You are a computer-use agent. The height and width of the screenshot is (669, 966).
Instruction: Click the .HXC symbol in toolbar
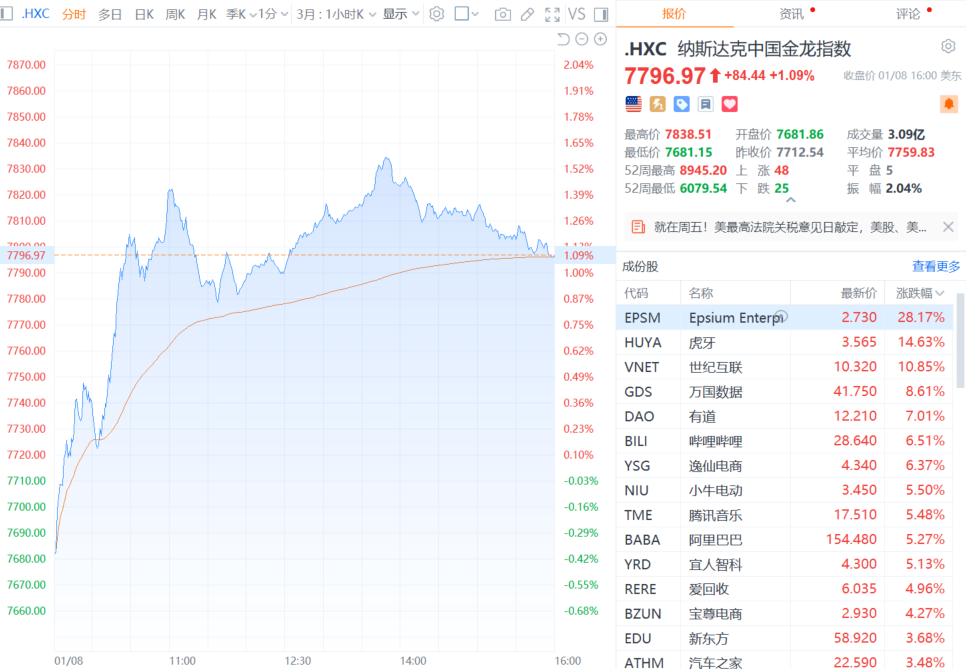pos(35,14)
